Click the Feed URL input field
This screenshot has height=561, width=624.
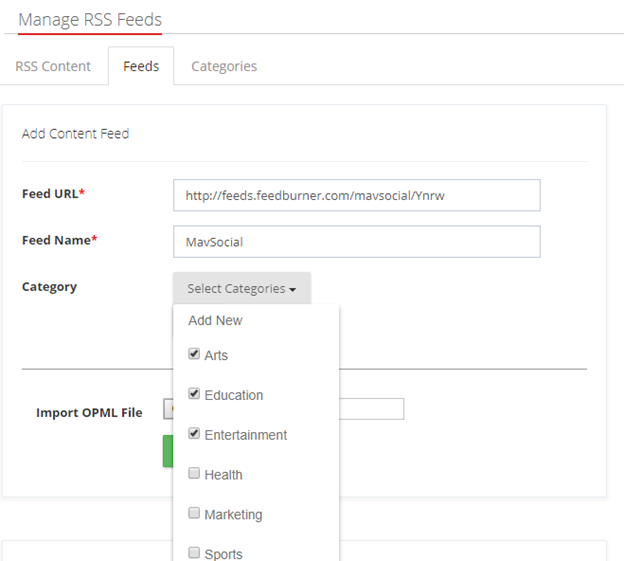coord(356,196)
